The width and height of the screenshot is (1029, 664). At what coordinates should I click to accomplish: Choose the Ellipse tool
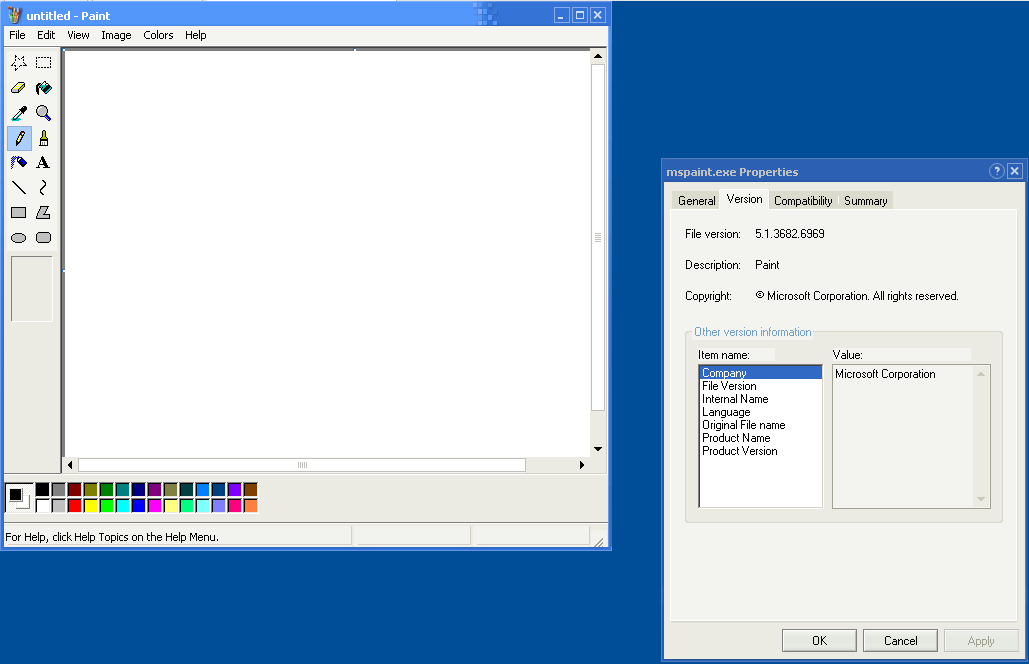coord(19,238)
